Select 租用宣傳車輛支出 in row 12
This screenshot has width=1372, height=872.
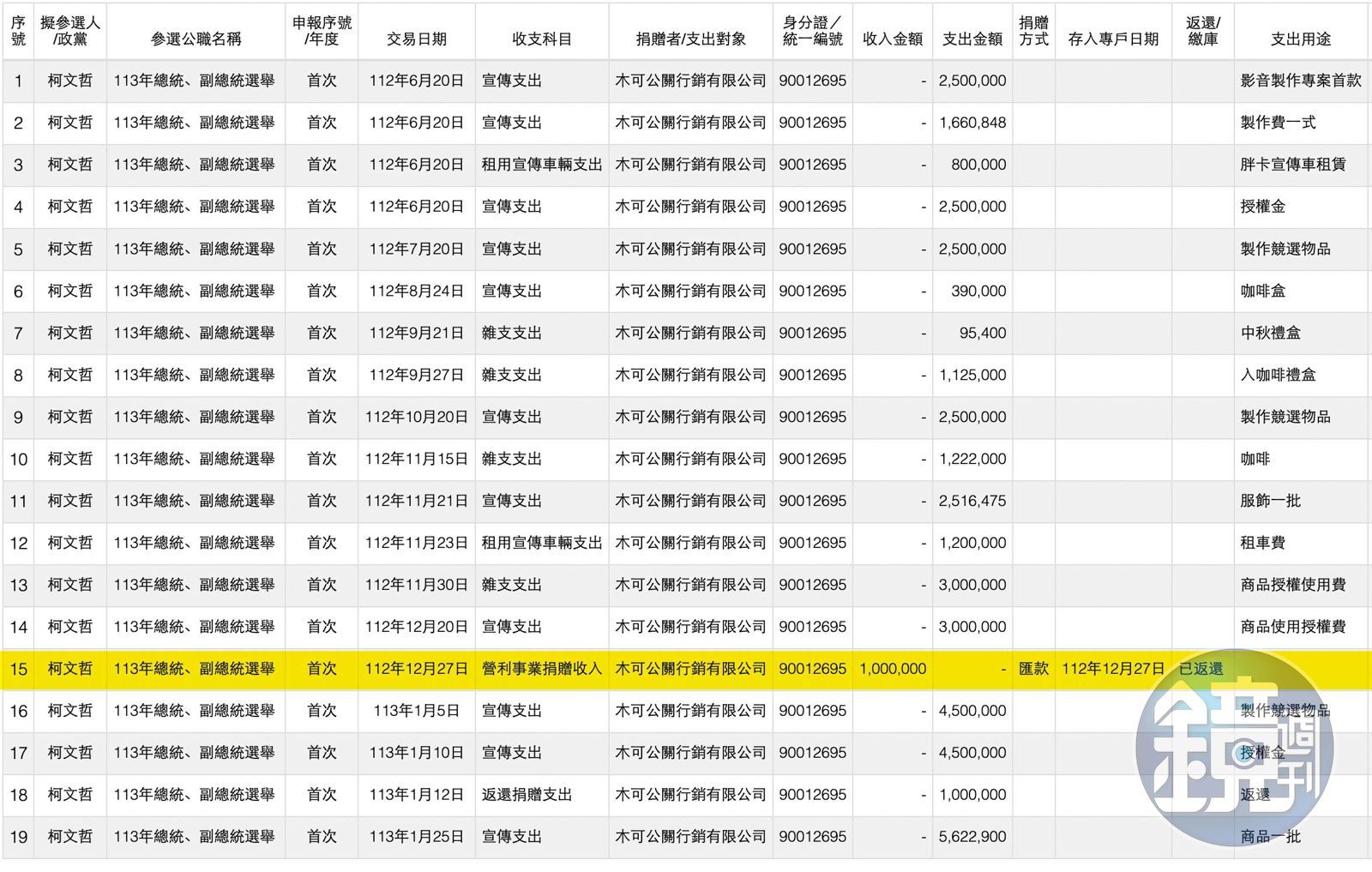click(x=542, y=543)
